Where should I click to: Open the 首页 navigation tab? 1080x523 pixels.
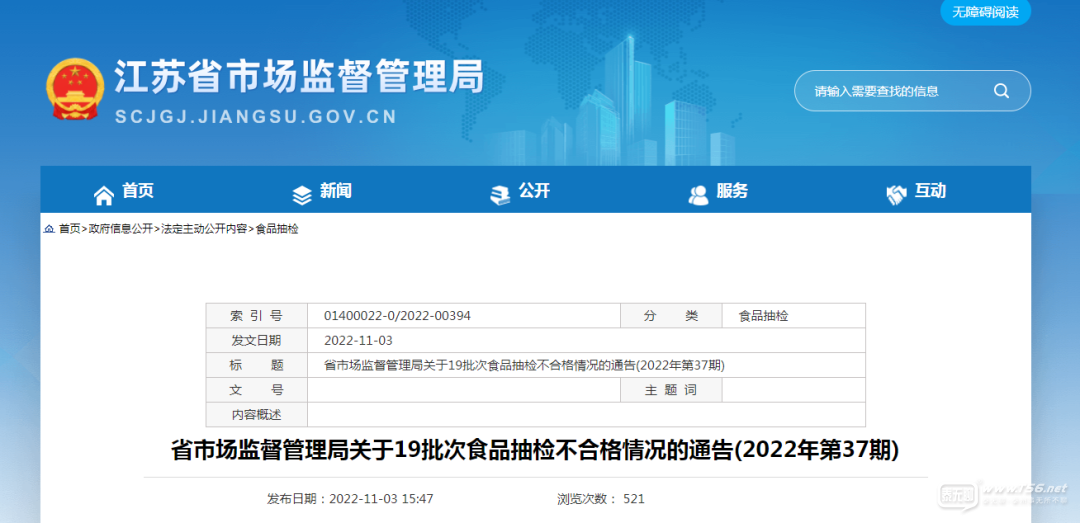tap(138, 191)
